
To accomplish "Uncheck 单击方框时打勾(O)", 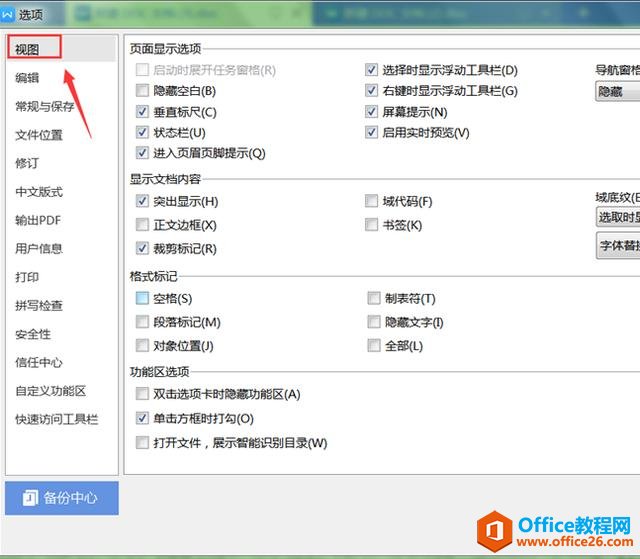I will click(142, 418).
